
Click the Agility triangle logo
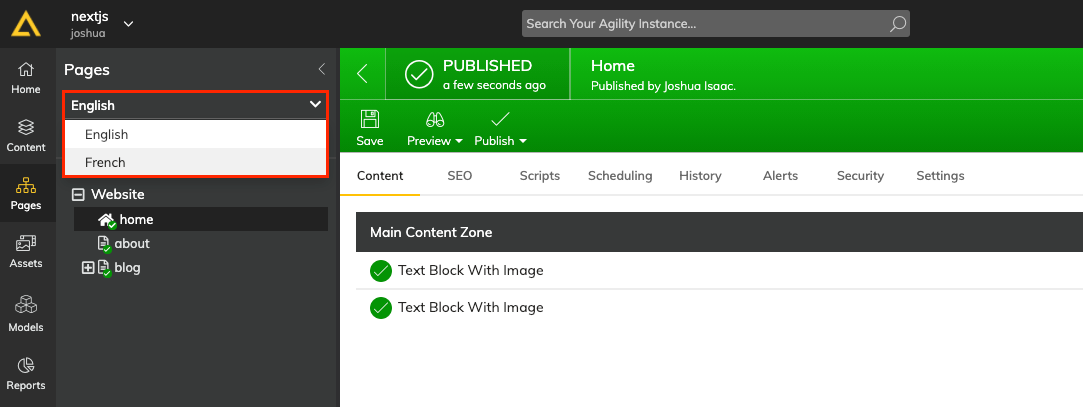click(x=26, y=23)
